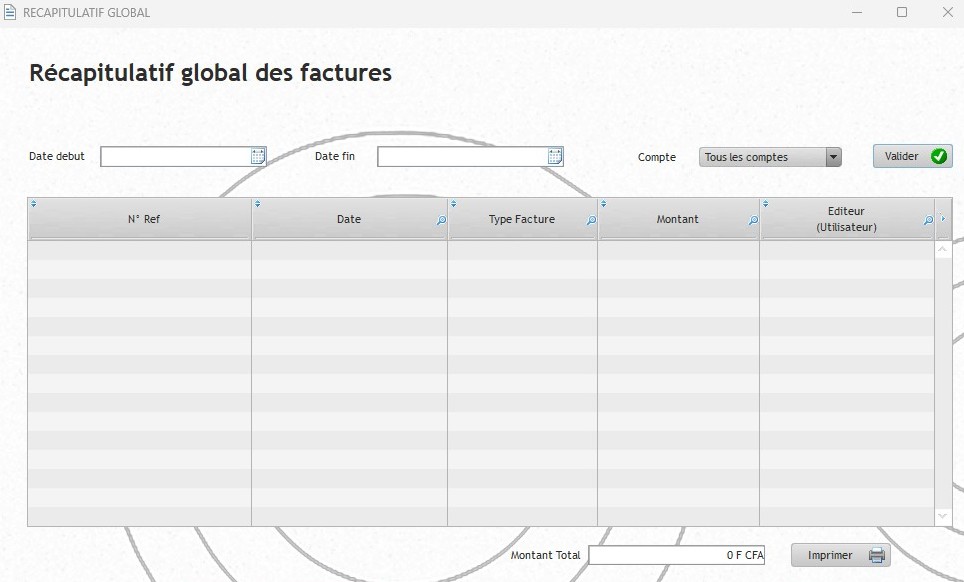Select the Editeur (Utilisateur) column header

[x=845, y=219]
